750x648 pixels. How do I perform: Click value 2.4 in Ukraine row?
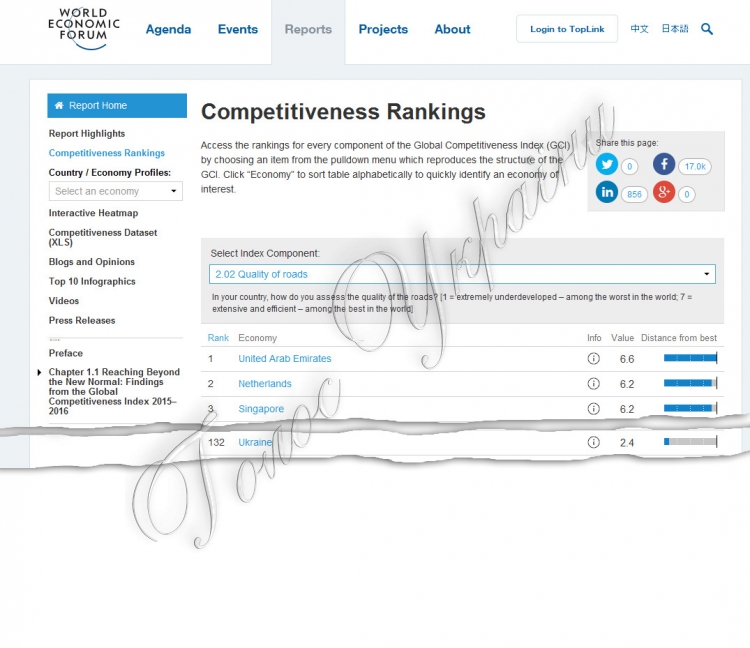coord(627,443)
